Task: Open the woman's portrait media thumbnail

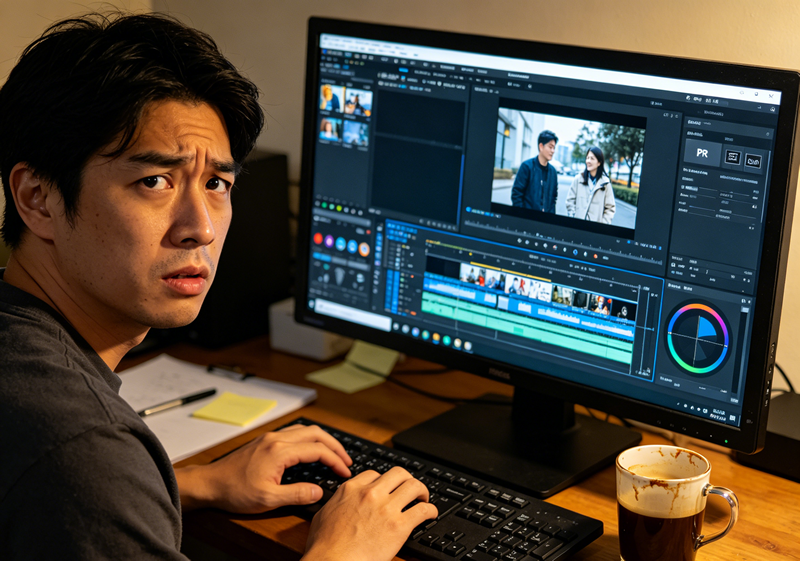Action: 330,130
